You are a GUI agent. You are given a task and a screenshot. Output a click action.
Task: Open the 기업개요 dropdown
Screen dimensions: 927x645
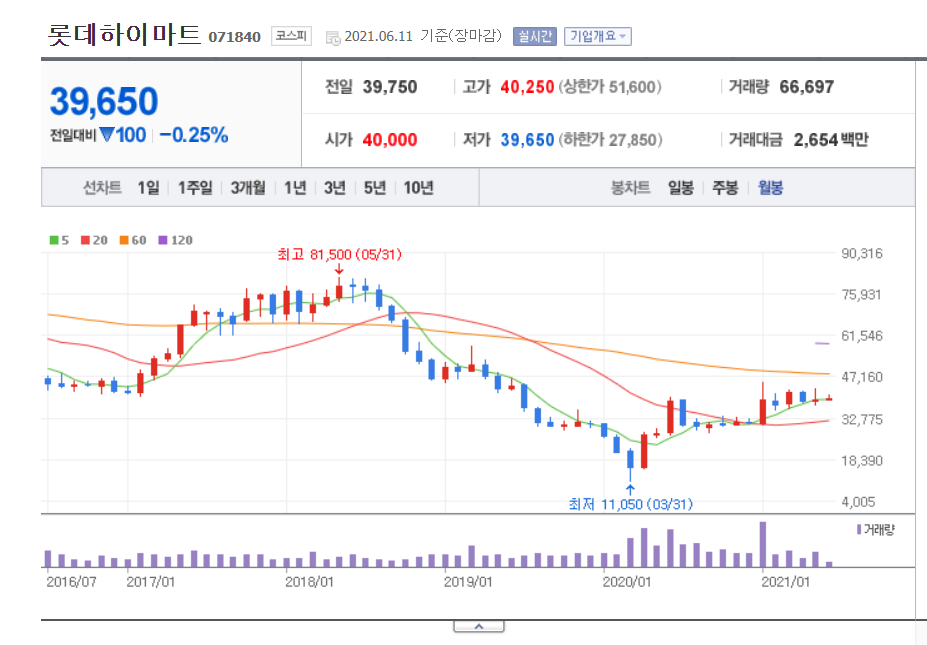[598, 37]
